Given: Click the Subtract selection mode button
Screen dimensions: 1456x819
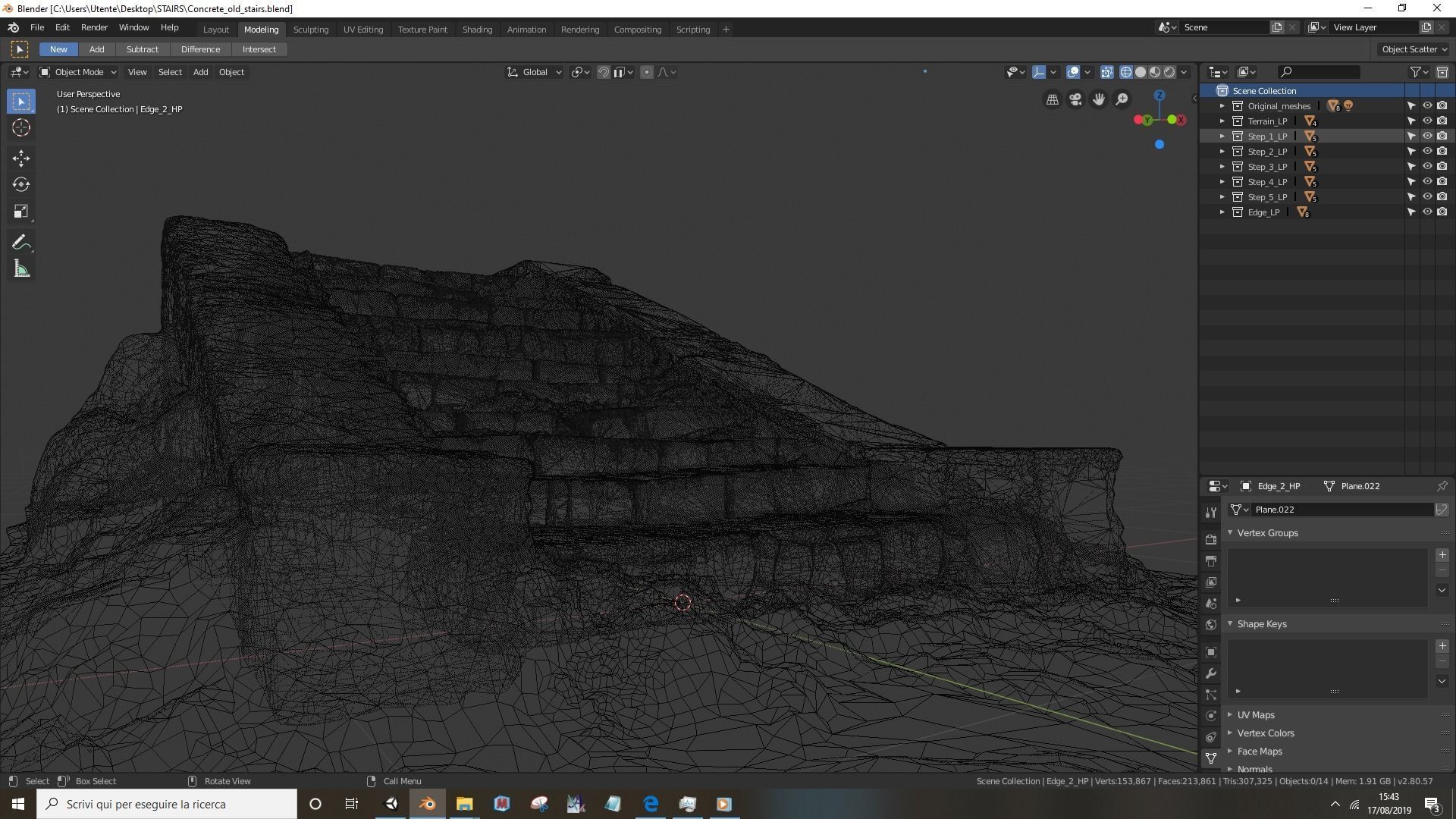Looking at the screenshot, I should point(143,49).
